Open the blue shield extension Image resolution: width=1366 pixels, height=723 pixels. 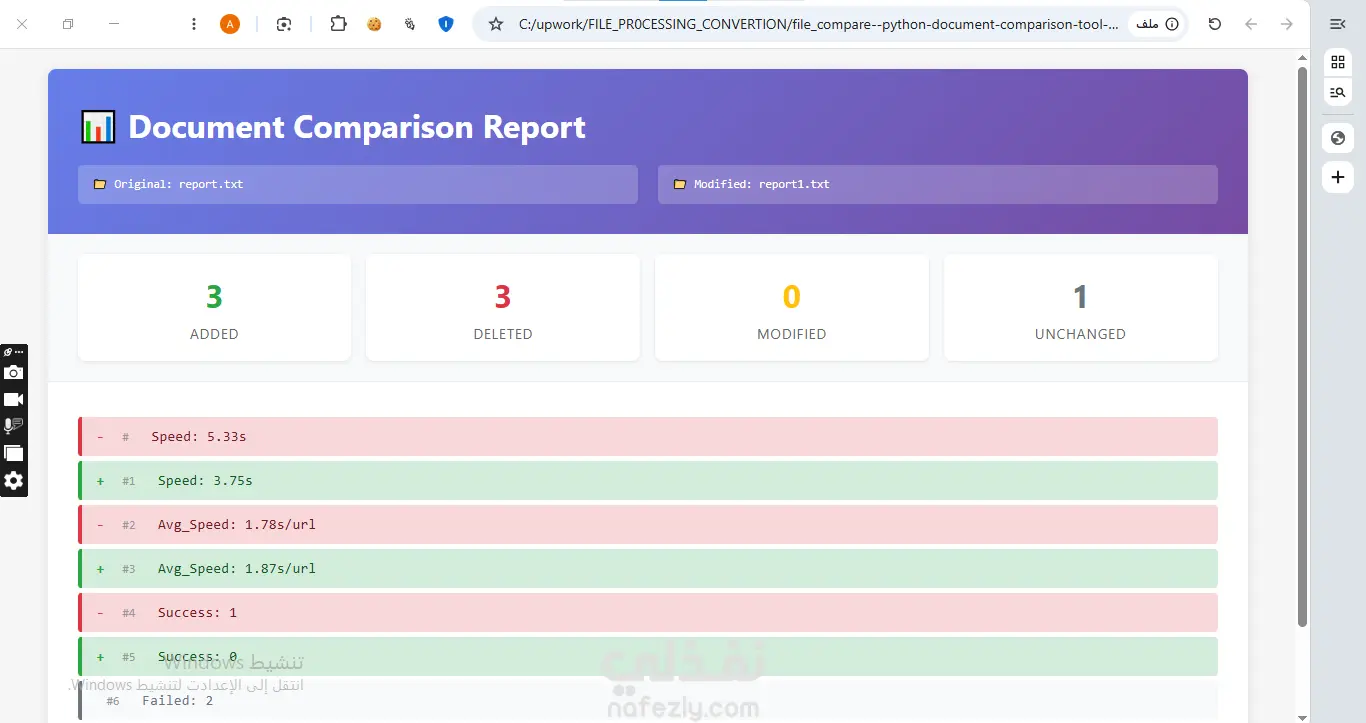click(x=446, y=24)
